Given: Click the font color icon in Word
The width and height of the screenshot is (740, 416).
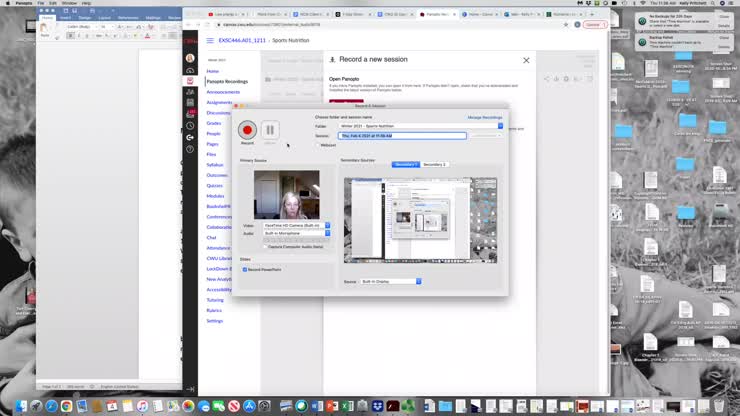Looking at the screenshot, I should (x=147, y=36).
